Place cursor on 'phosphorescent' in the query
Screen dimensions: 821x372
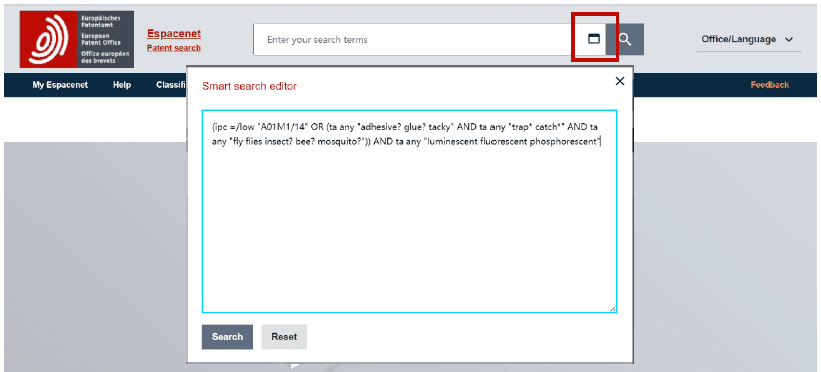click(564, 142)
